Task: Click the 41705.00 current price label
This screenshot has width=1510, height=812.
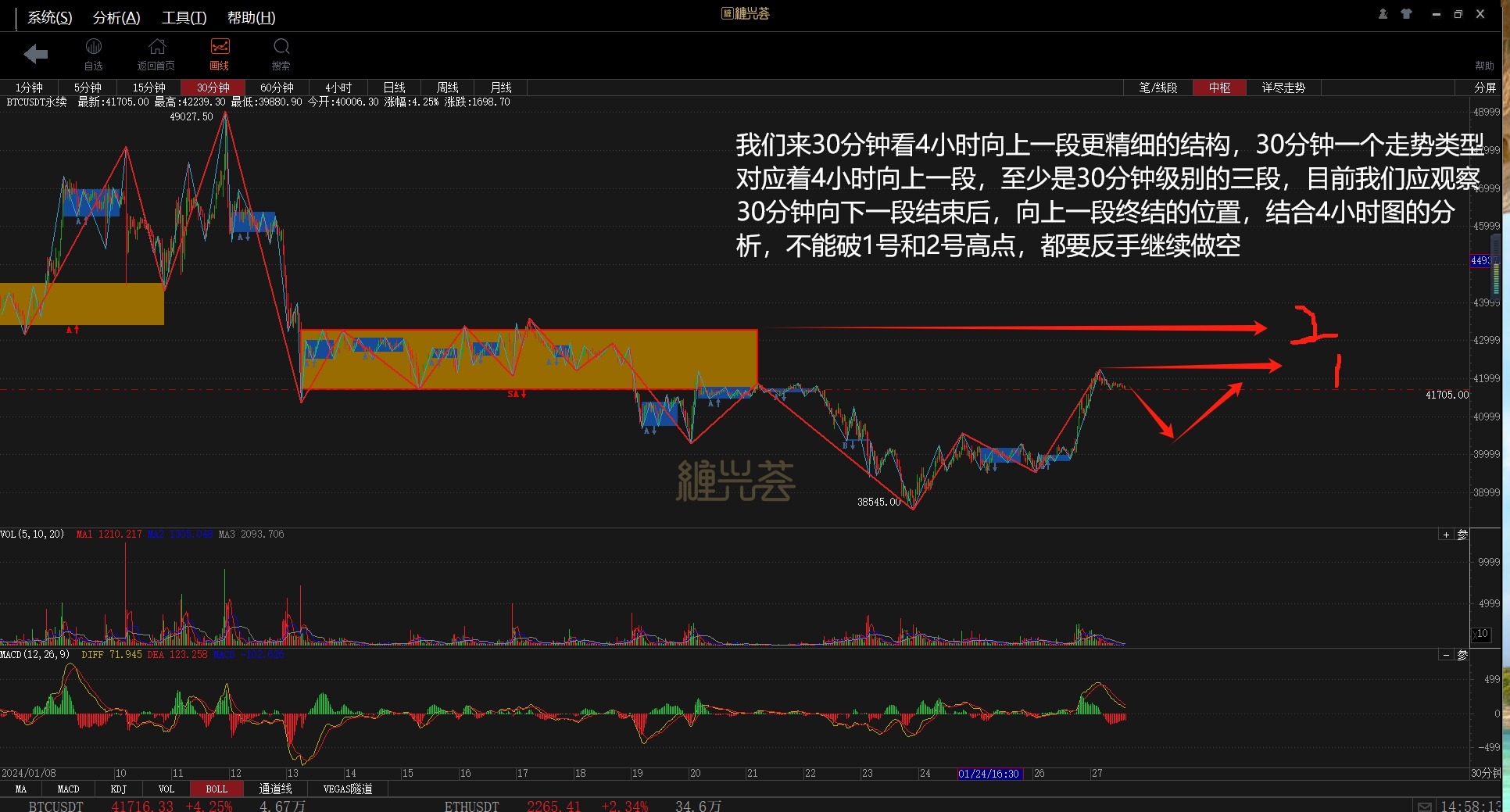Action: click(x=1447, y=395)
